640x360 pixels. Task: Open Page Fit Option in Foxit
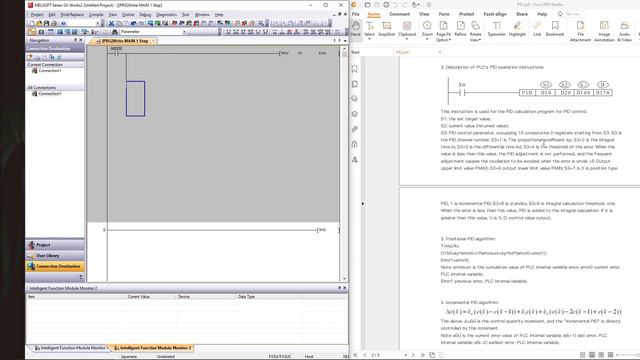coord(443,31)
